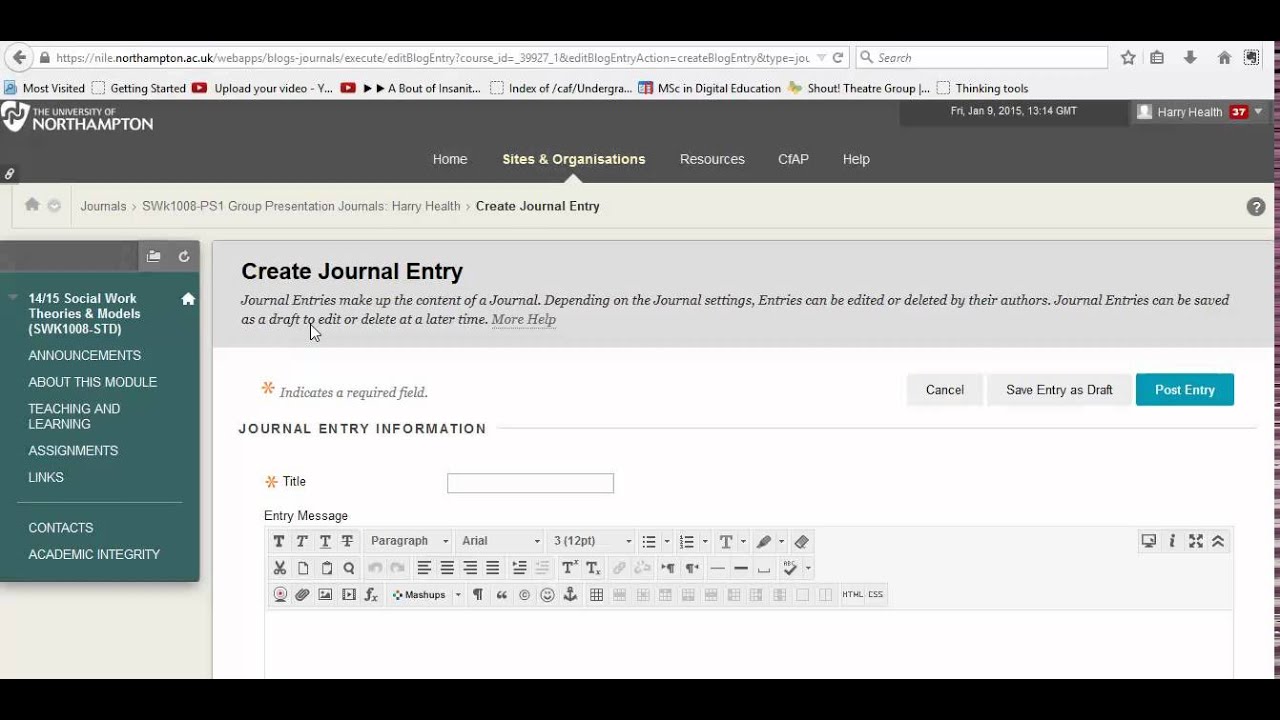This screenshot has width=1280, height=720.
Task: Open editor Help info icon
Action: coord(1172,541)
